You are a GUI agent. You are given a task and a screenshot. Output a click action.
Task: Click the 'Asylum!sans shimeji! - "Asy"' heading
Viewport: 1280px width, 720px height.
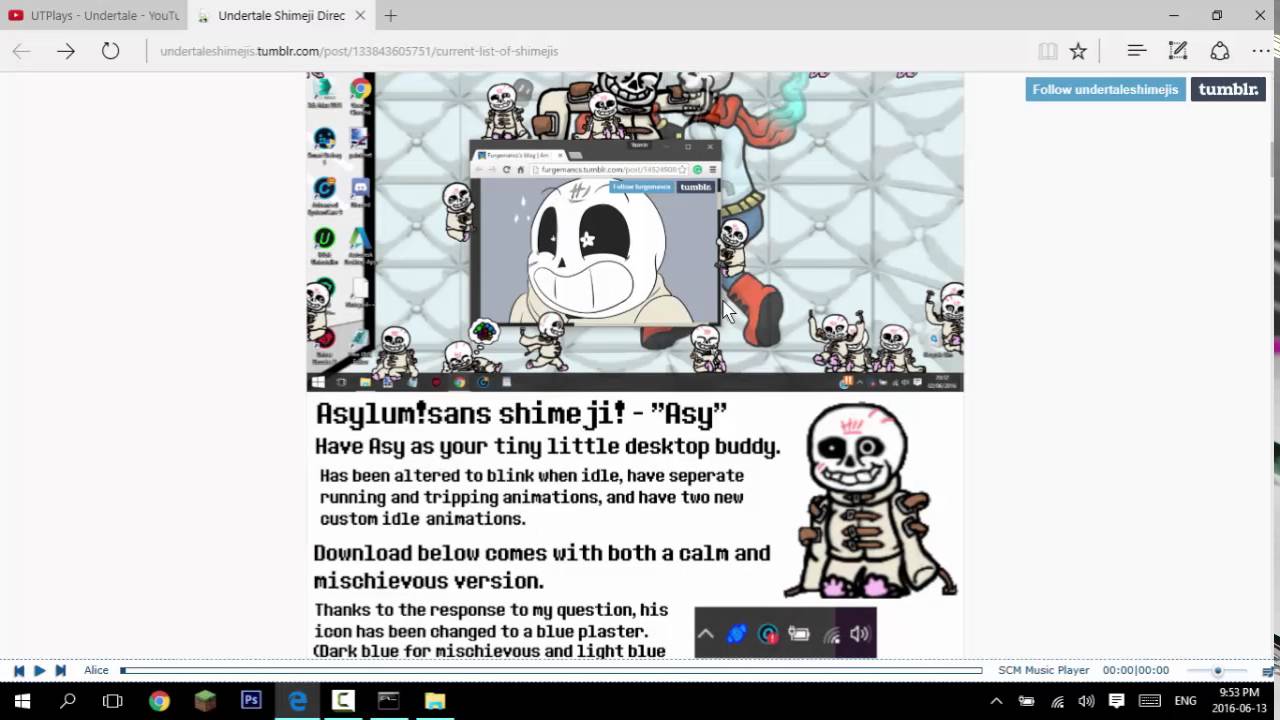coord(521,414)
